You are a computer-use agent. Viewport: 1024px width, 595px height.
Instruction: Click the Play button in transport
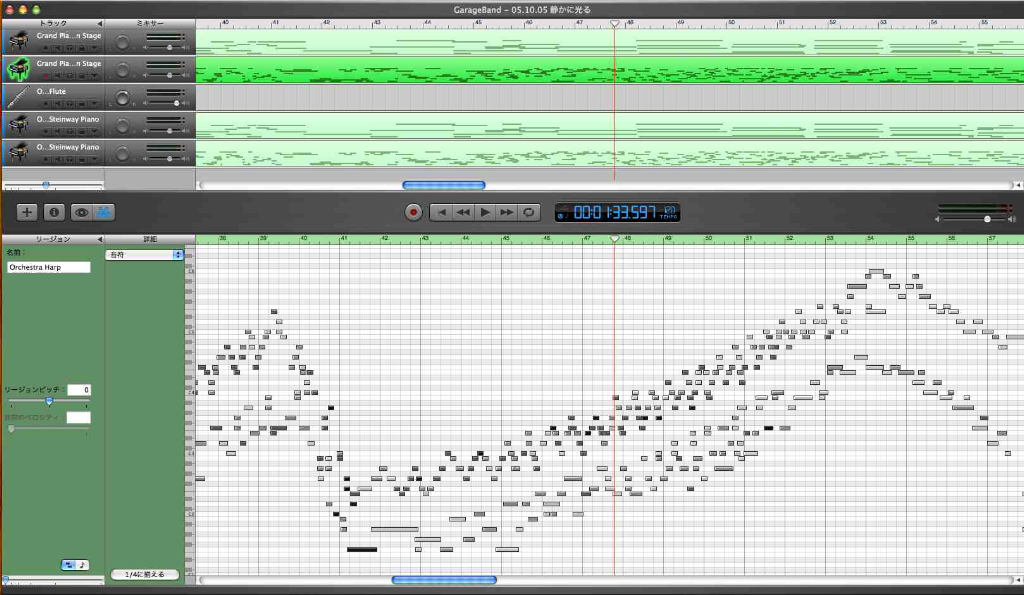[485, 212]
